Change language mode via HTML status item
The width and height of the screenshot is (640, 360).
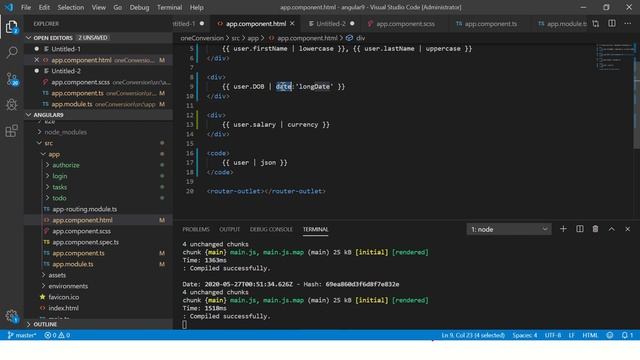[x=590, y=335]
